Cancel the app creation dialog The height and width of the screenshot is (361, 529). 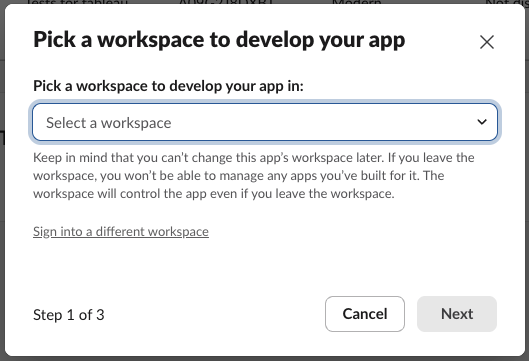point(365,314)
